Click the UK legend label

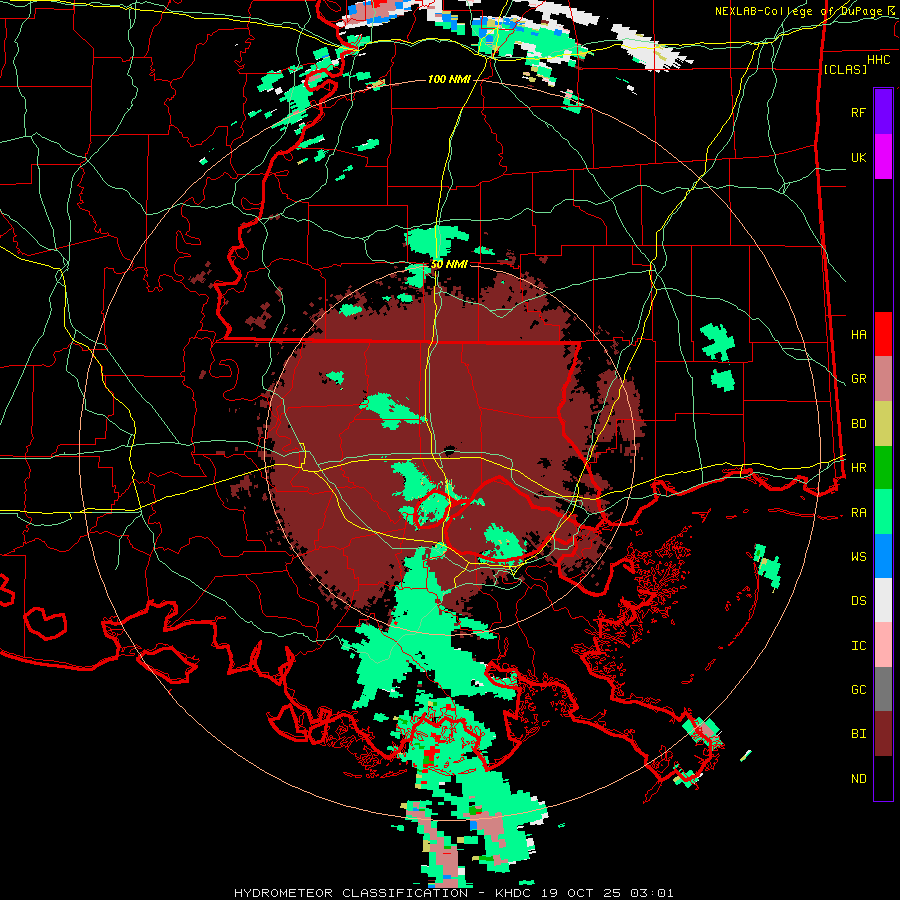point(858,157)
